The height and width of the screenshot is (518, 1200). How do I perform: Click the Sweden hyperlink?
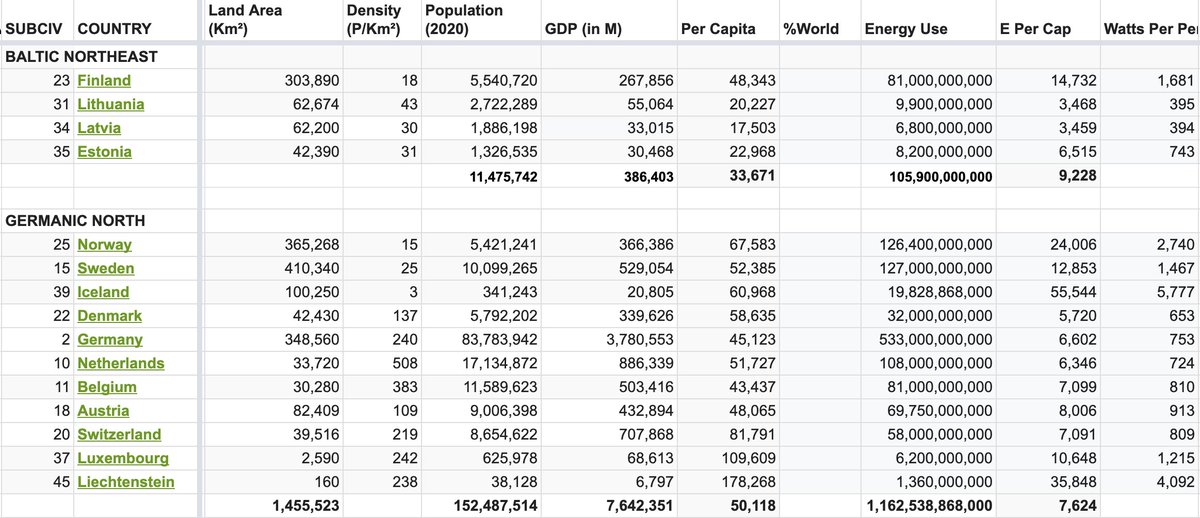coord(105,269)
